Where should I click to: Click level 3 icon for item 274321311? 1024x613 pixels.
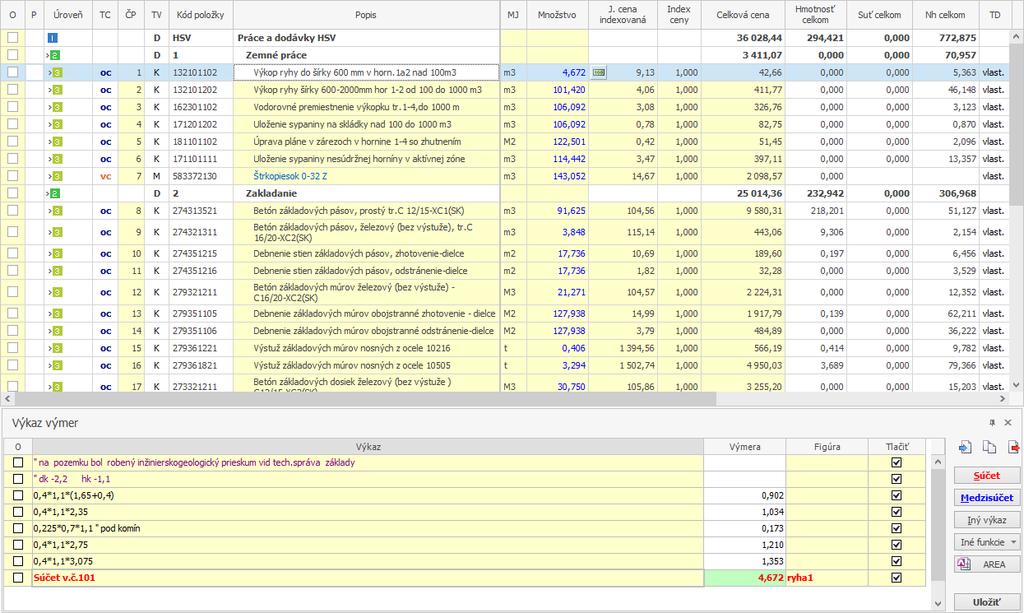pos(57,232)
